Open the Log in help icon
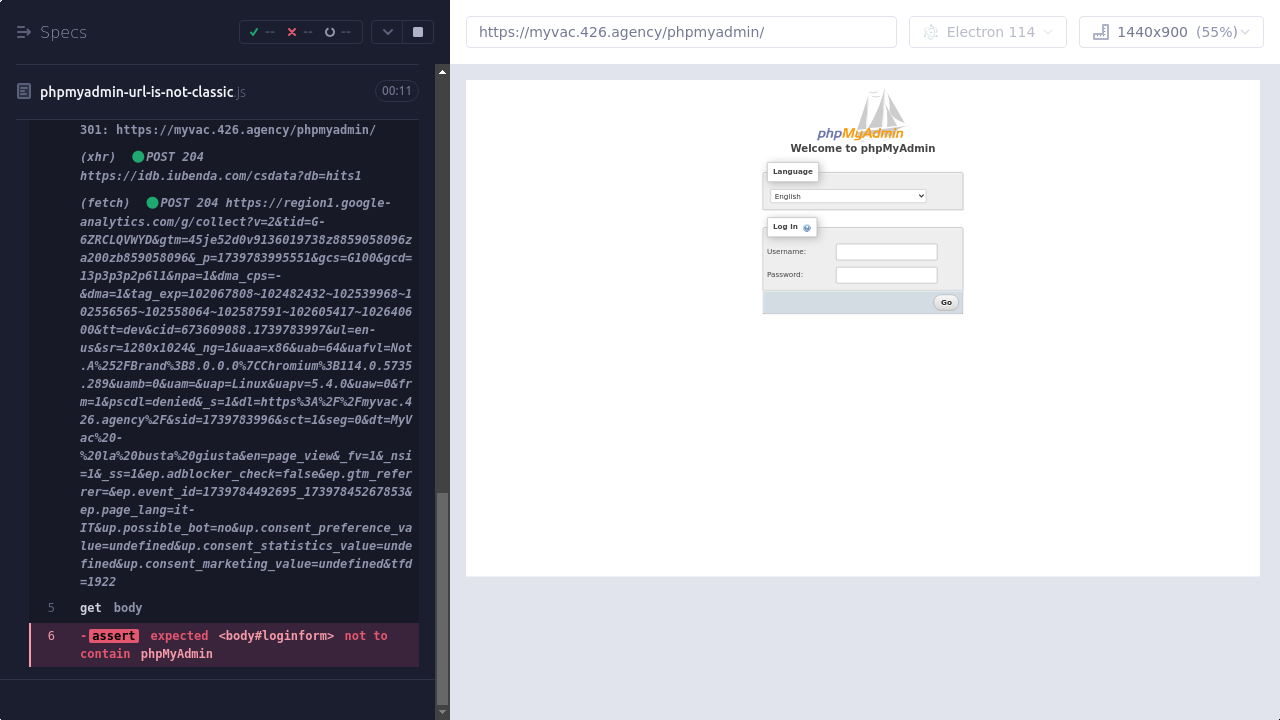This screenshot has width=1280, height=720. [807, 228]
